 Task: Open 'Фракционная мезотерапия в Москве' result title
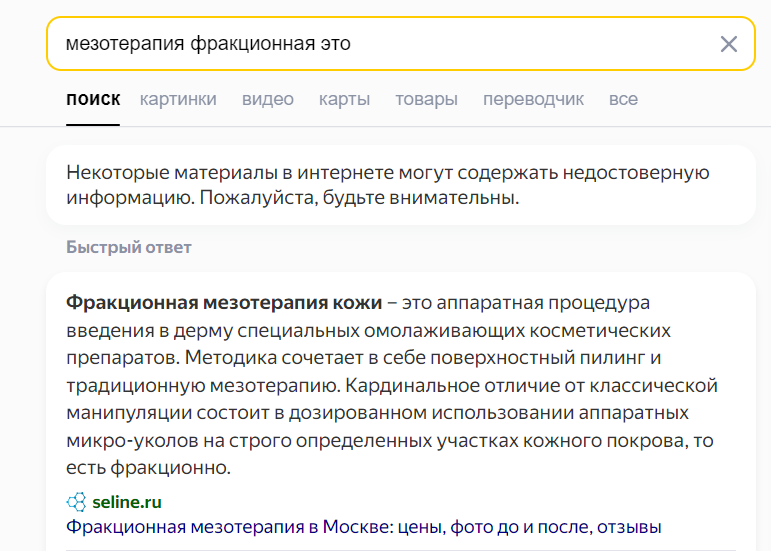click(363, 527)
